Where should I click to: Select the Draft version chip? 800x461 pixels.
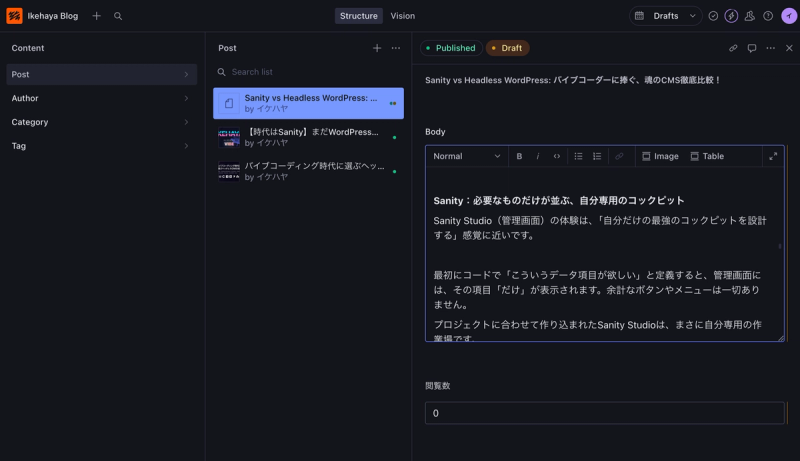tap(508, 48)
